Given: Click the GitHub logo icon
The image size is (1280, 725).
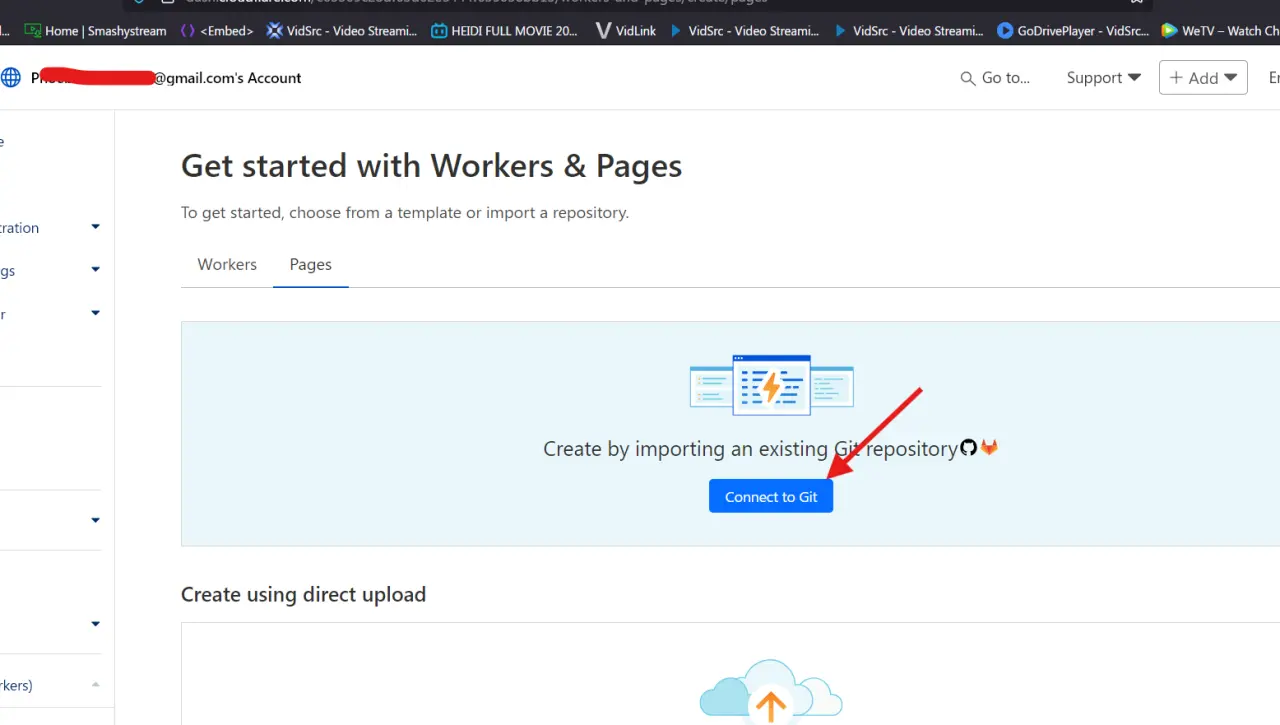Looking at the screenshot, I should 968,447.
